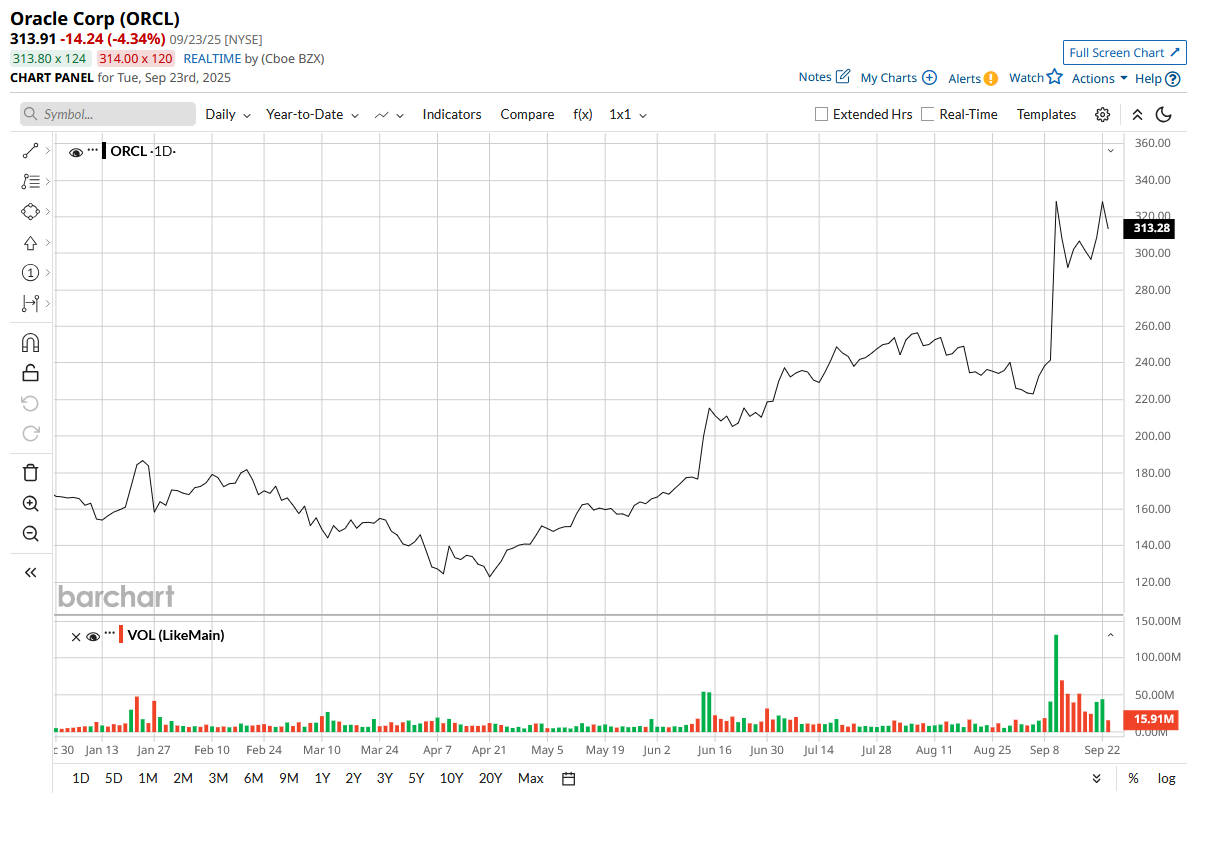Select the 1Y time range
Viewport: 1230px width, 841px height.
(322, 778)
